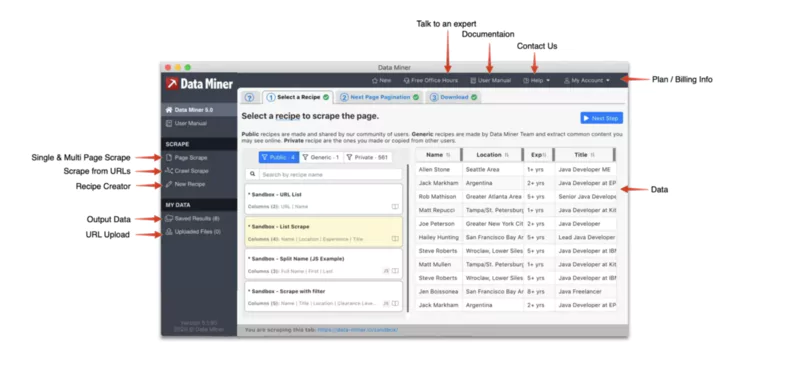This screenshot has width=800, height=371.
Task: Click the Hailey Hunting name cell
Action: click(439, 237)
